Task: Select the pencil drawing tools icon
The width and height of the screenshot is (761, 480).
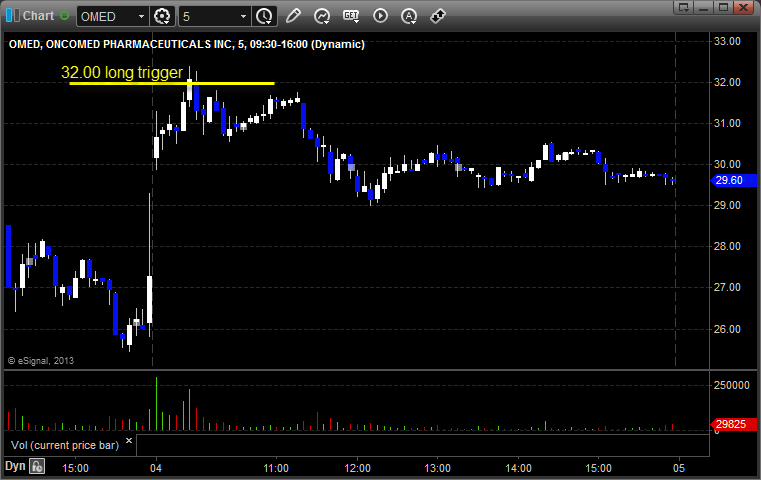Action: (x=293, y=16)
